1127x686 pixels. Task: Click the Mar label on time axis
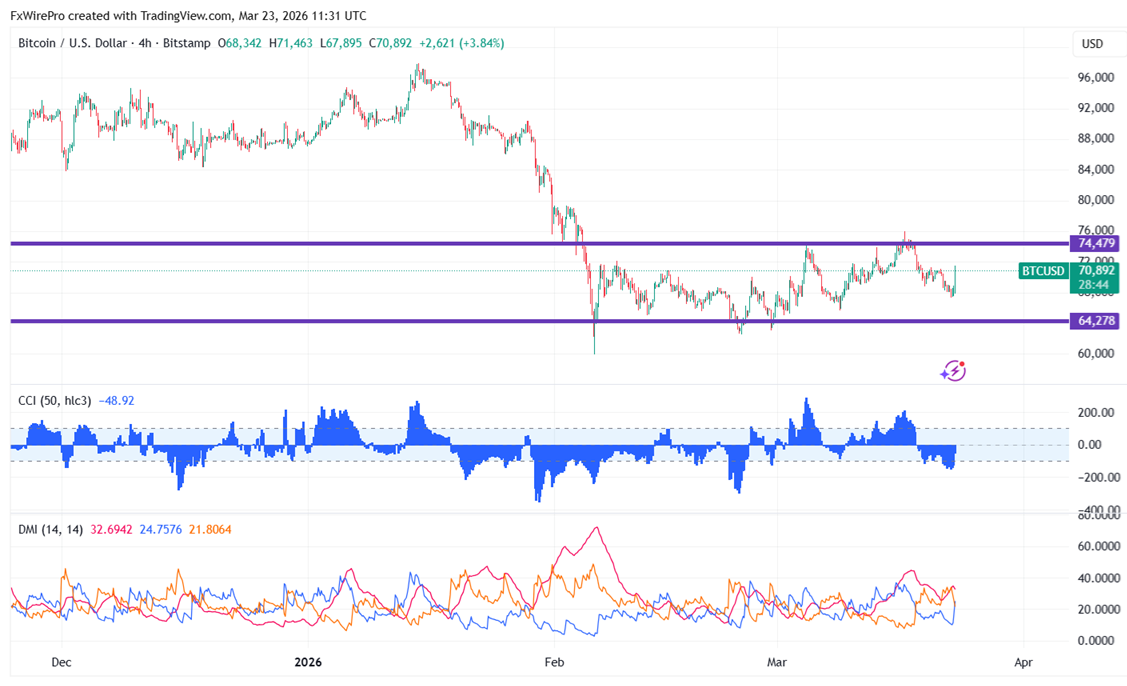click(776, 662)
